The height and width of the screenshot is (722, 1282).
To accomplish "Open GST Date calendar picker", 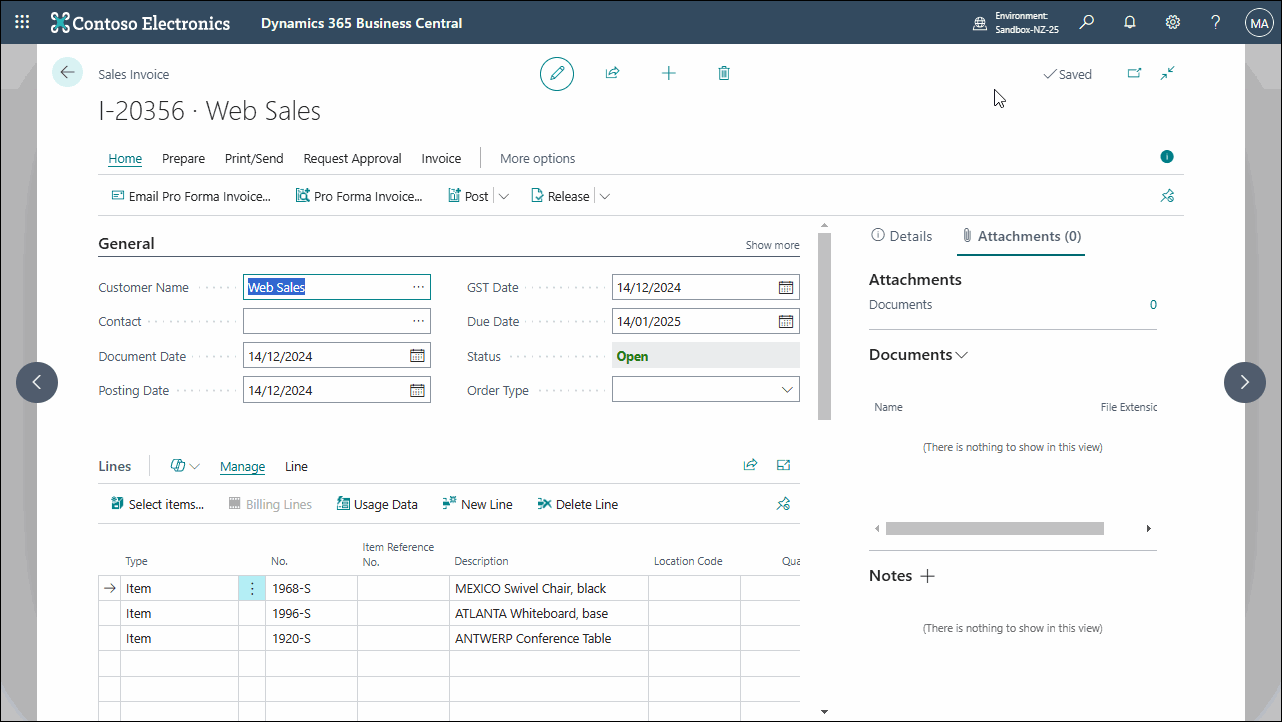I will pos(786,287).
